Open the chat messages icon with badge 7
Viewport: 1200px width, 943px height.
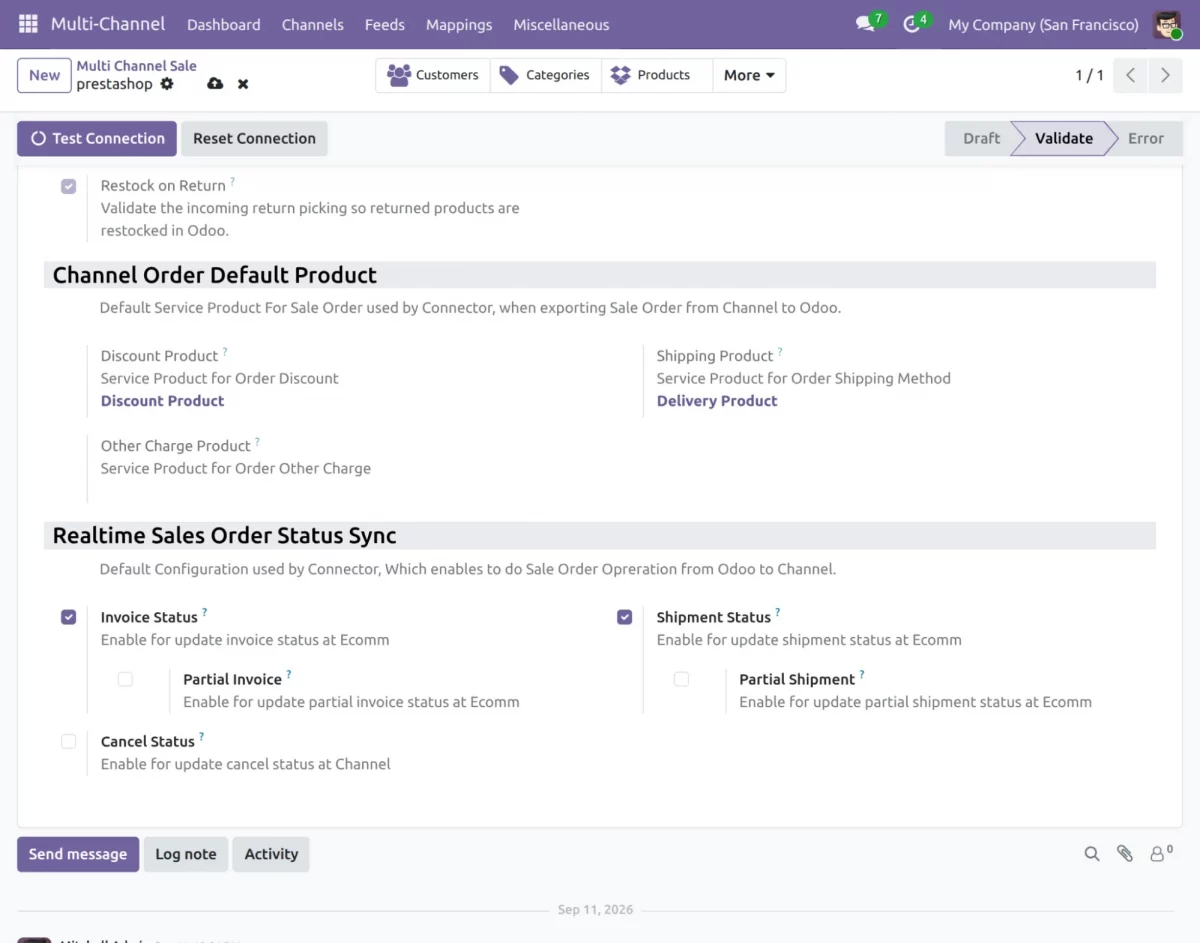[866, 24]
